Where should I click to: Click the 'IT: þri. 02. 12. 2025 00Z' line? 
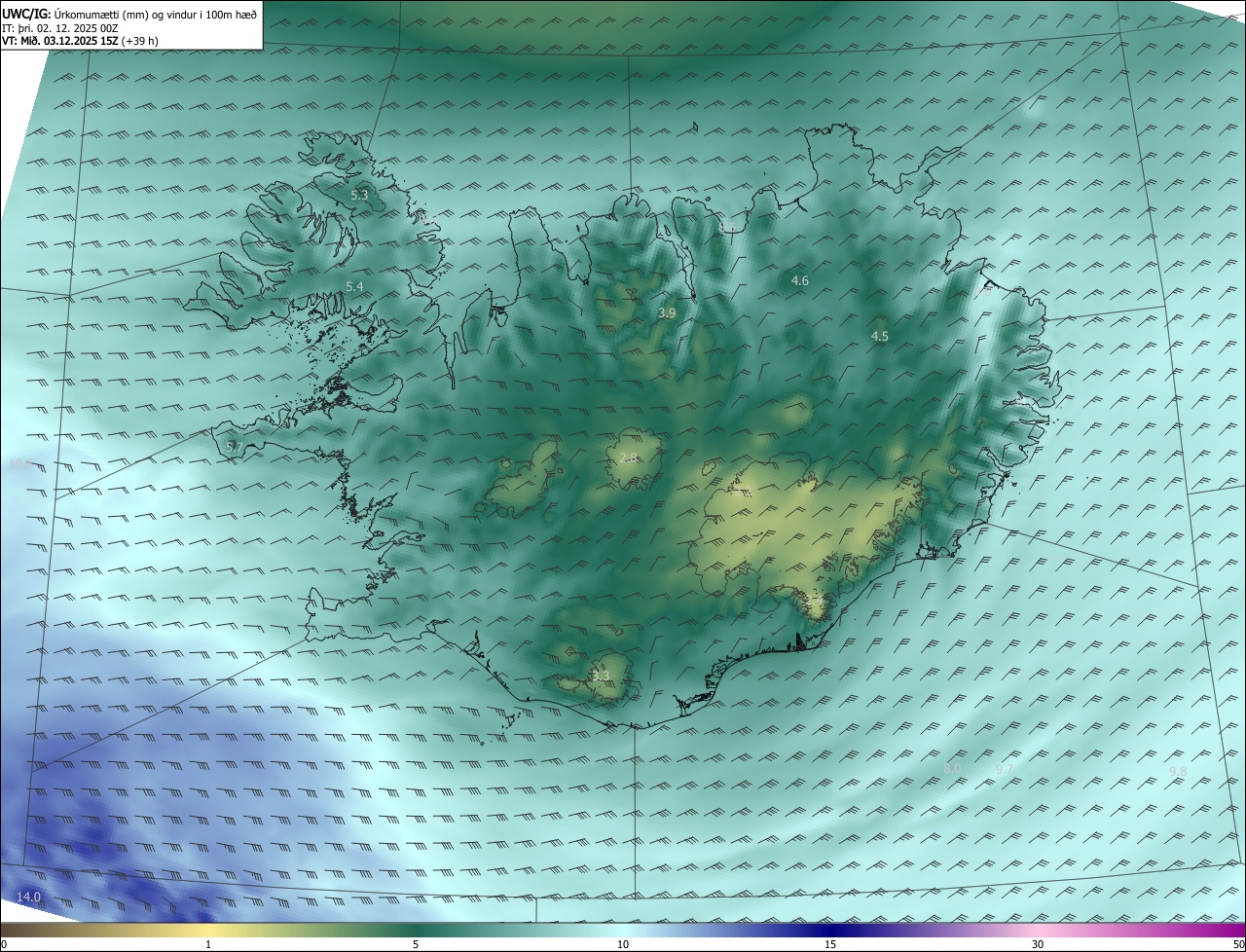[60, 28]
